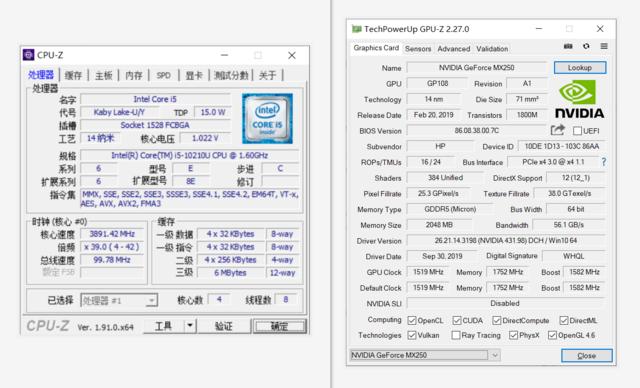Click the instruction set list starting with MMX
This screenshot has width=640, height=388.
point(189,199)
